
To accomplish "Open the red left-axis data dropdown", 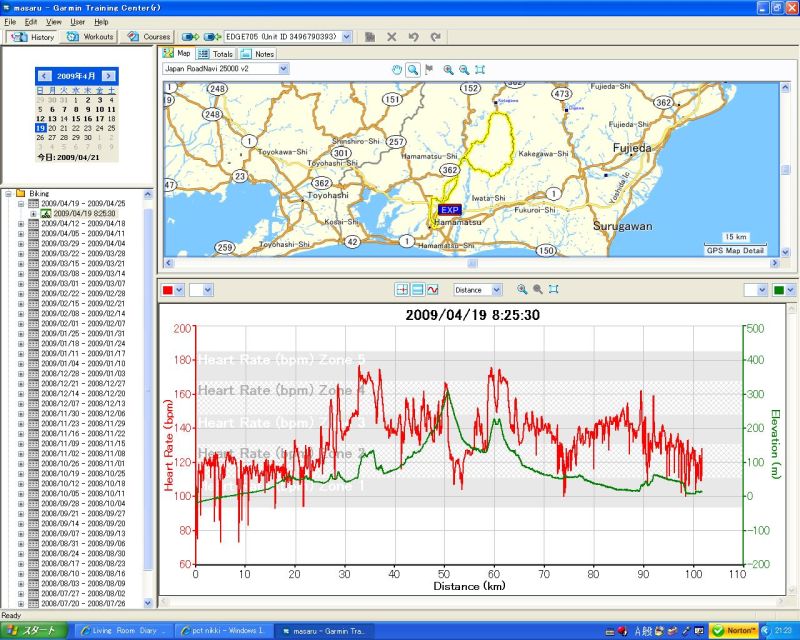I will [x=179, y=290].
